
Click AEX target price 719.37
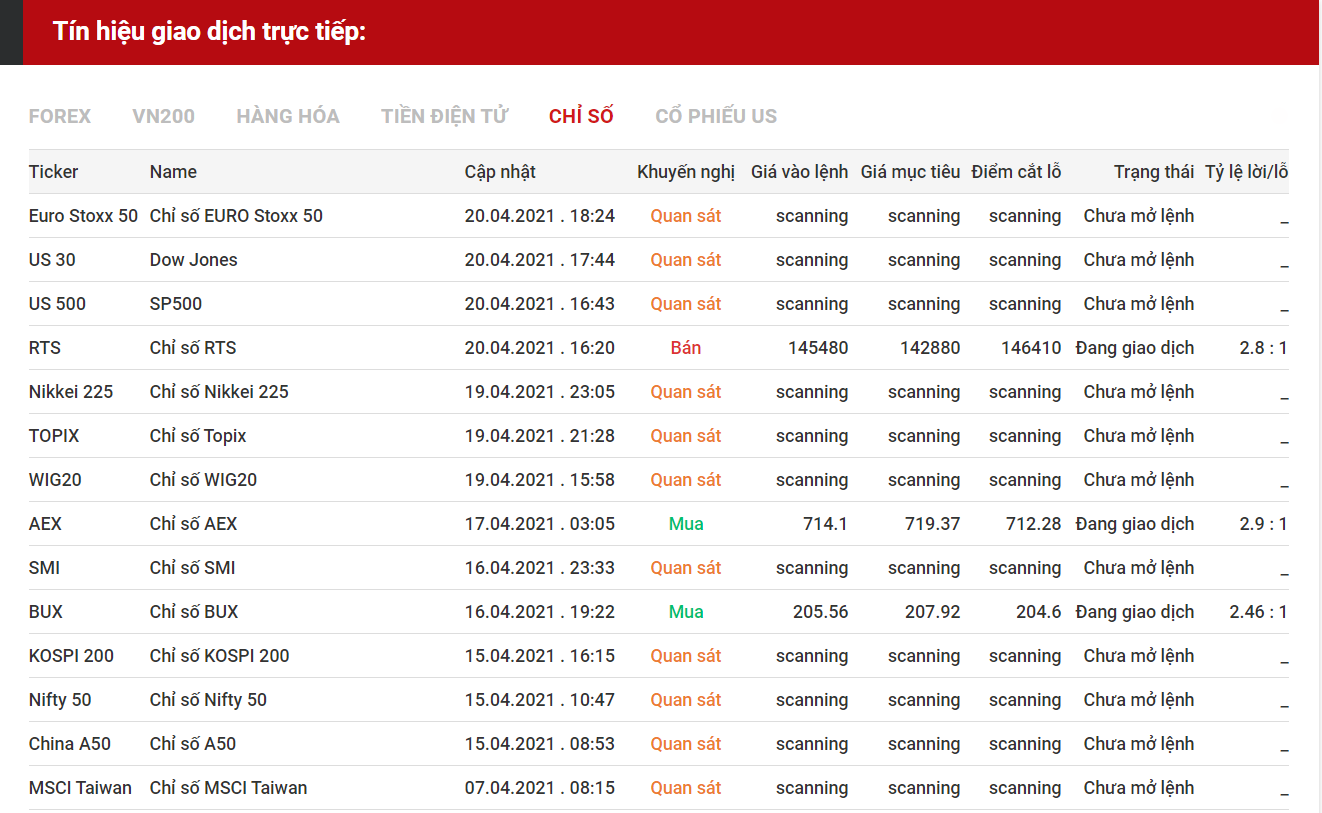click(932, 524)
